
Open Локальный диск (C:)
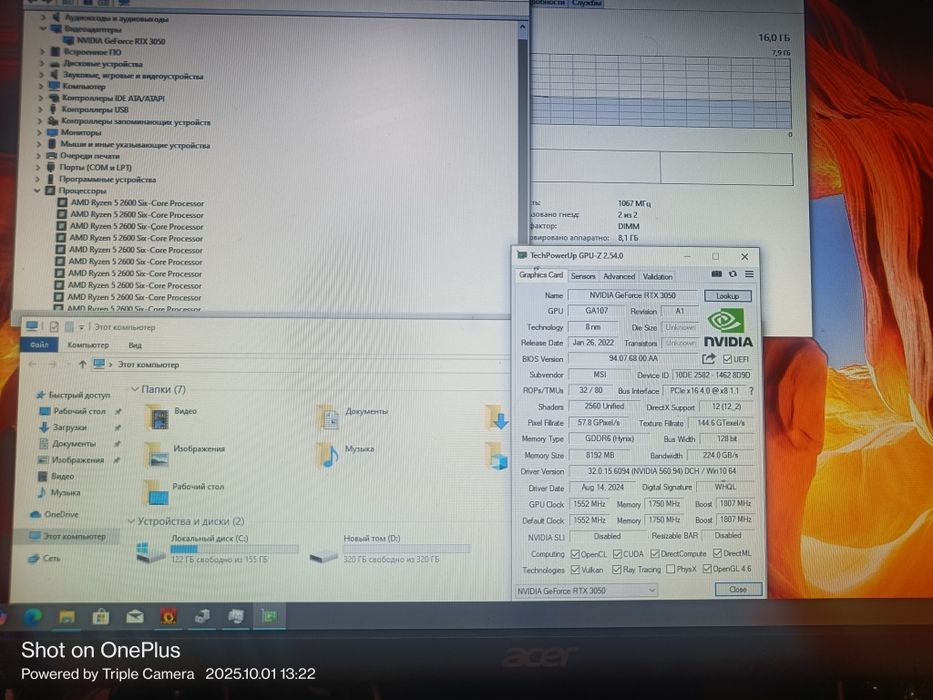[217, 548]
